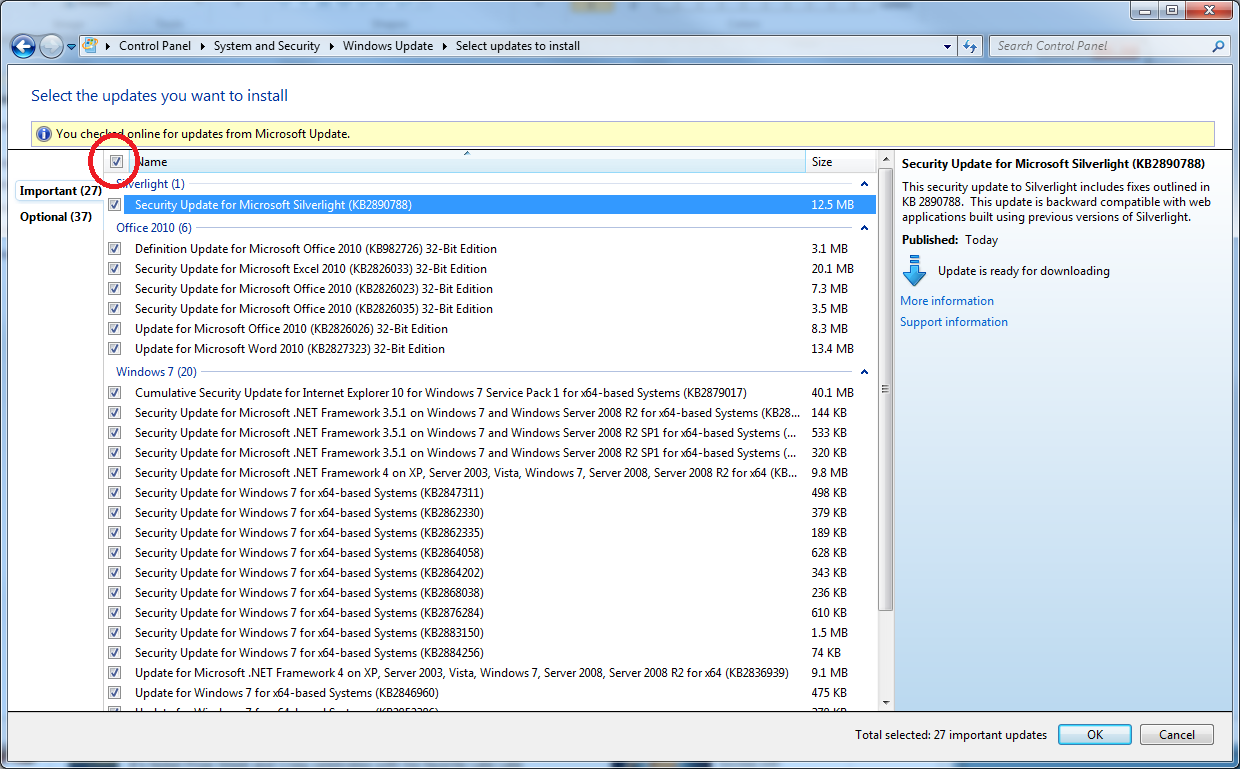Open the recent pages dropdown arrow

pos(71,46)
